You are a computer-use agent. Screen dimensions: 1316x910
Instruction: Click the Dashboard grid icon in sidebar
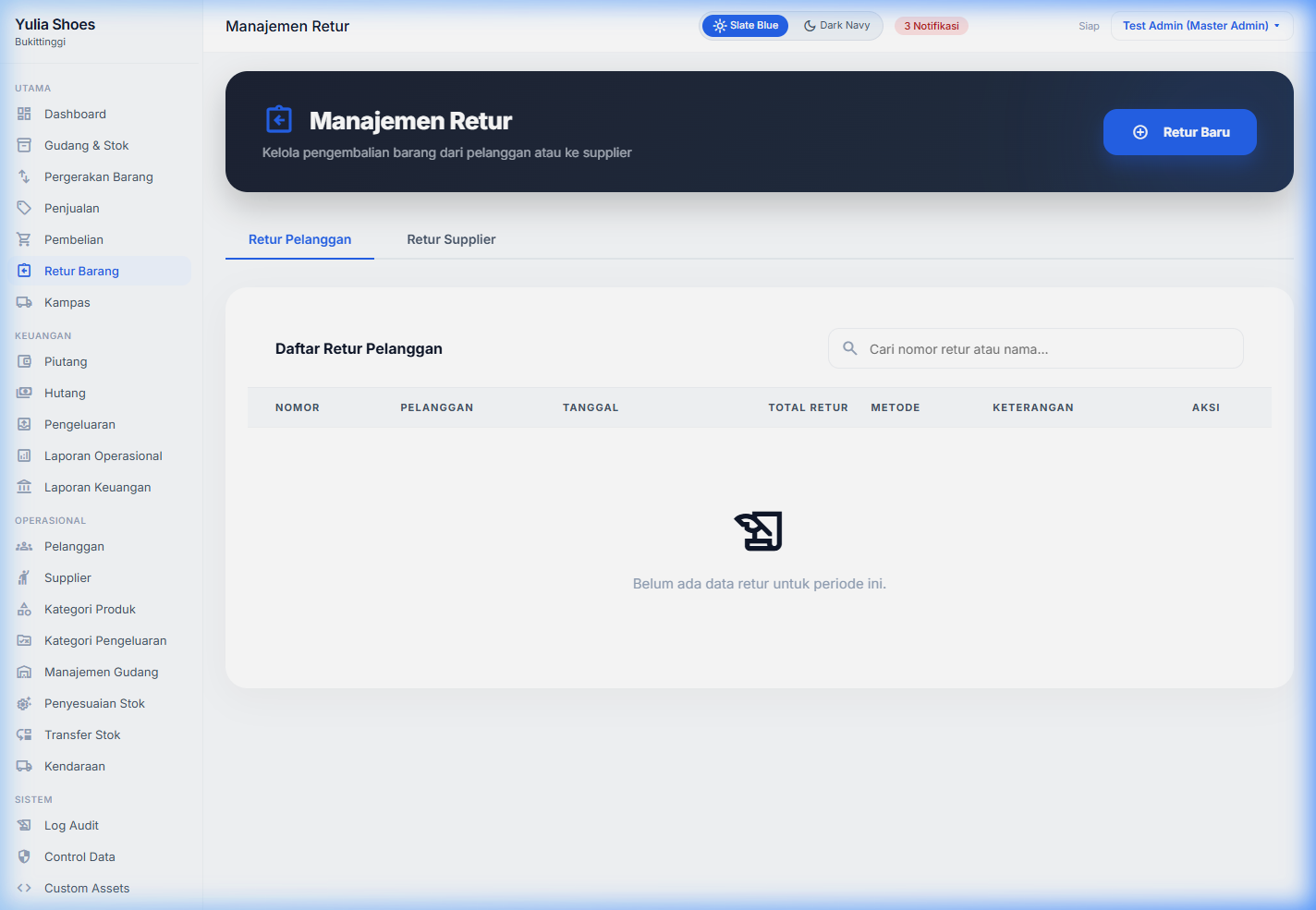(x=24, y=114)
